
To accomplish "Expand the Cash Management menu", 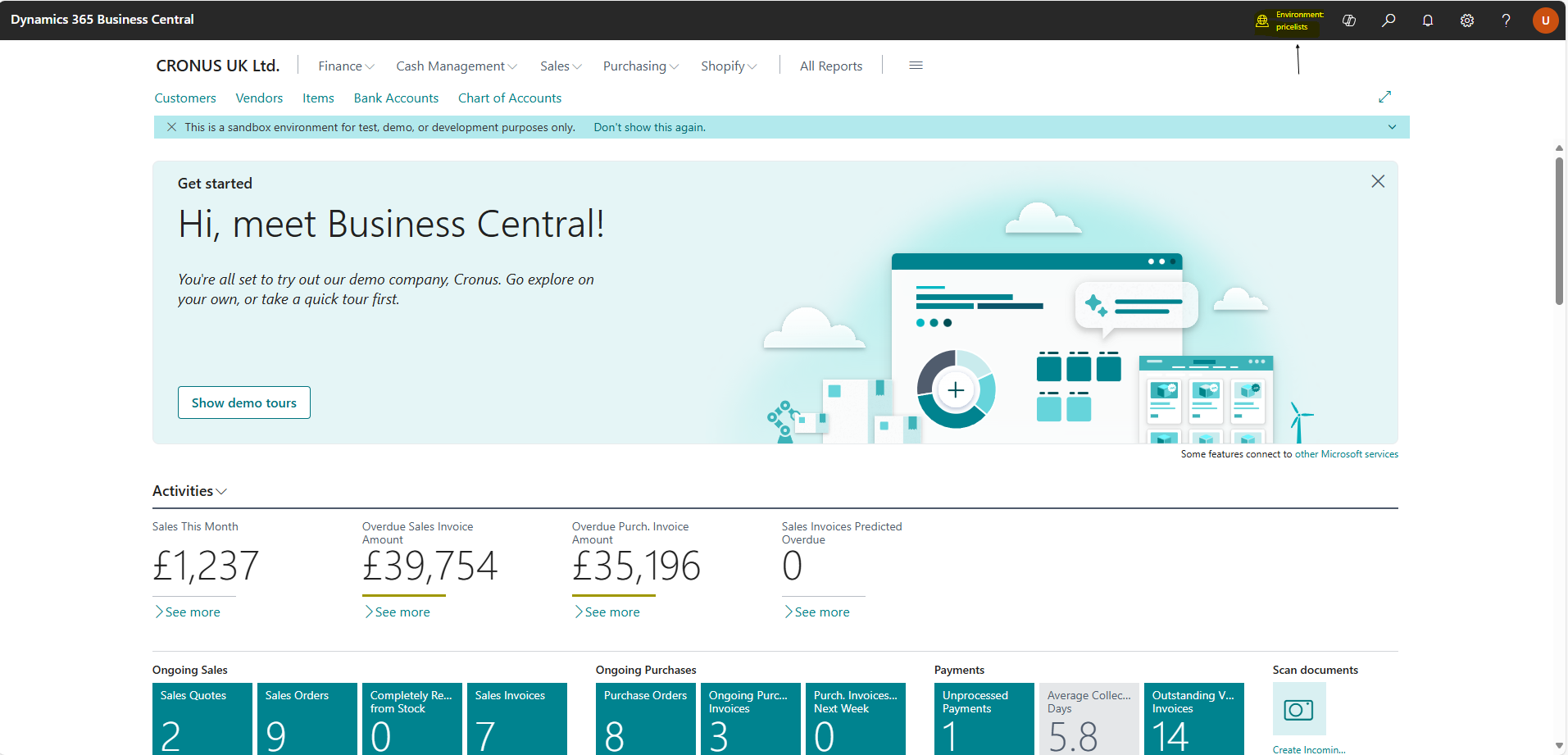I will (x=457, y=66).
